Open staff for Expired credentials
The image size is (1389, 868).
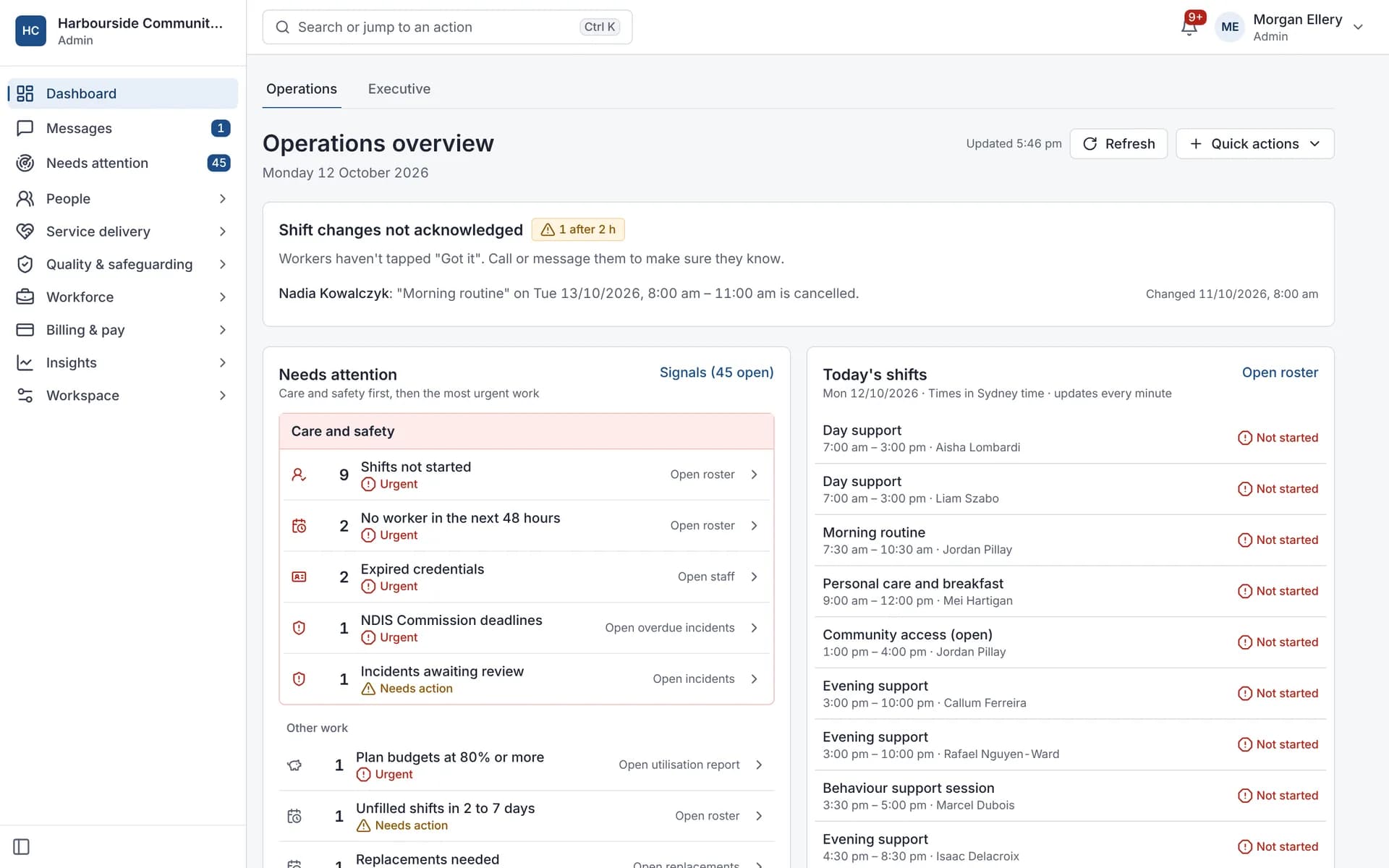(706, 576)
